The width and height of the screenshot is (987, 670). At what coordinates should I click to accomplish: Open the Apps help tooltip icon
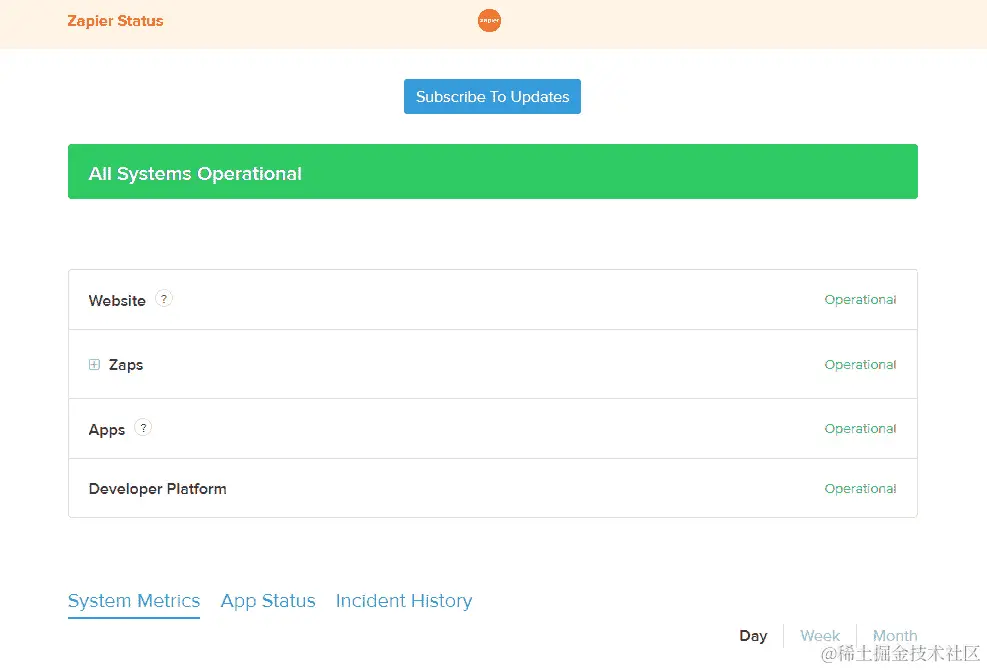pos(142,427)
